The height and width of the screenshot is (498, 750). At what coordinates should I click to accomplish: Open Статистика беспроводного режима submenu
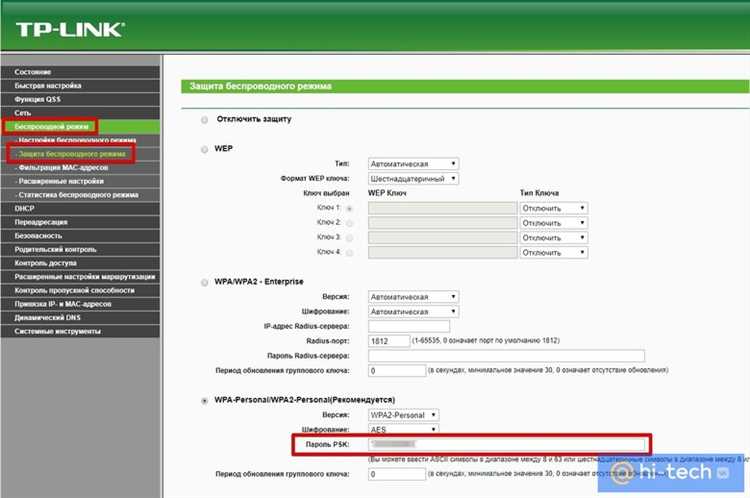tap(80, 195)
